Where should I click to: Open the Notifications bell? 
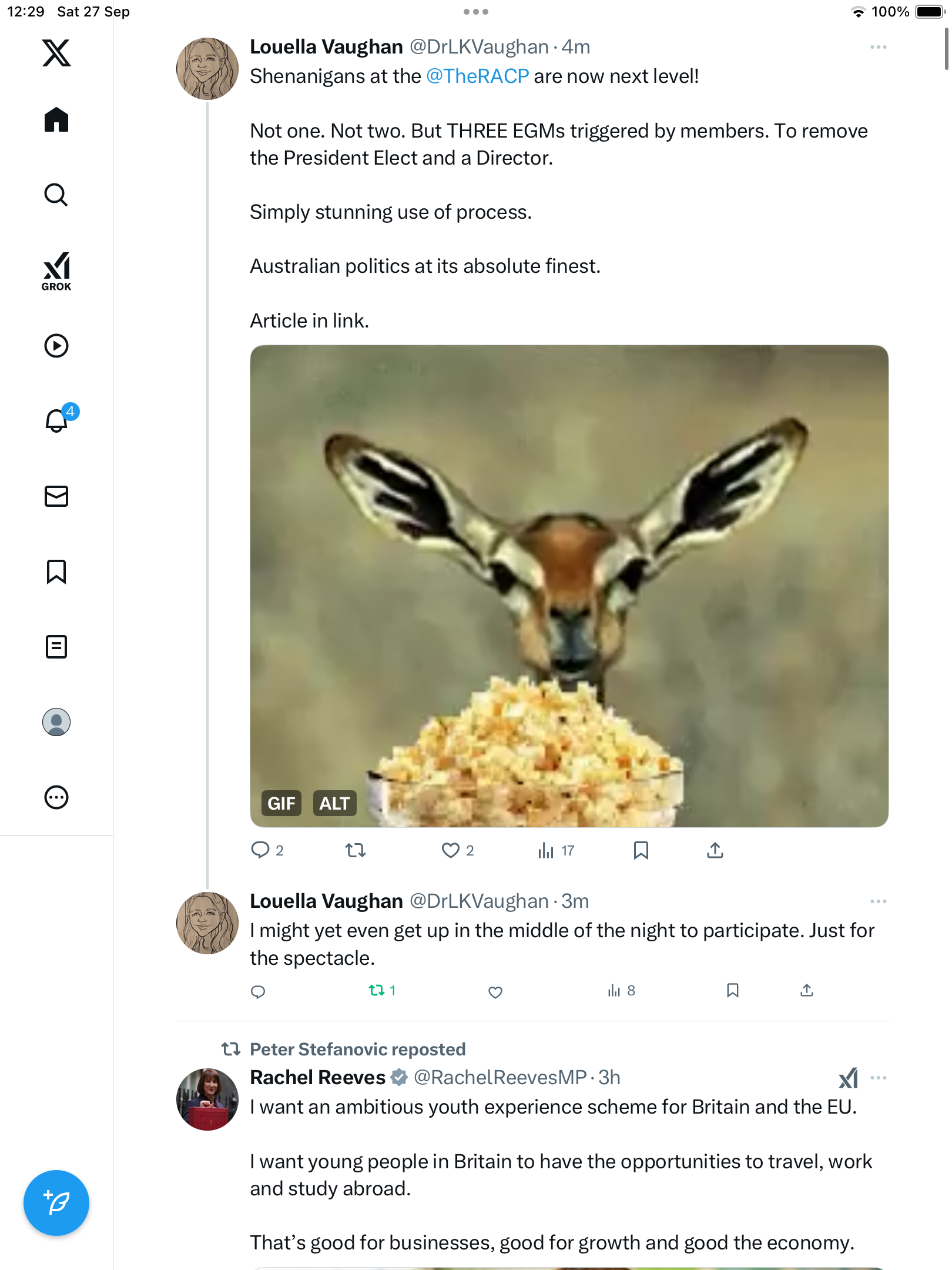tap(56, 420)
